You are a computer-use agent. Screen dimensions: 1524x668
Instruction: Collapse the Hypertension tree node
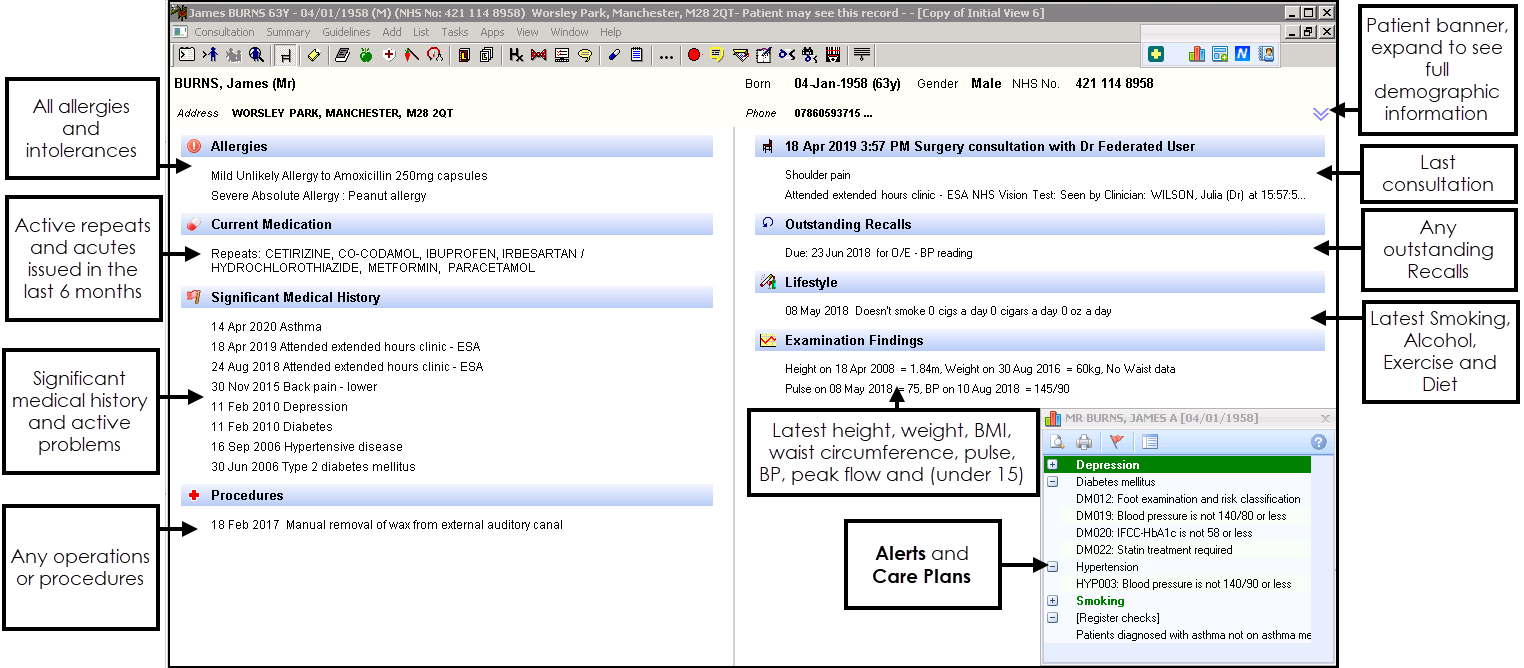[x=1052, y=567]
